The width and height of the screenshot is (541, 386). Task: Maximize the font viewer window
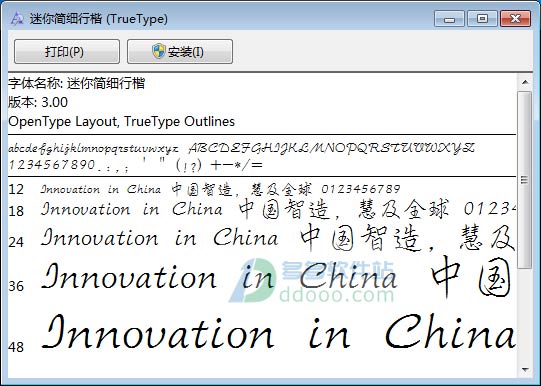click(x=482, y=19)
